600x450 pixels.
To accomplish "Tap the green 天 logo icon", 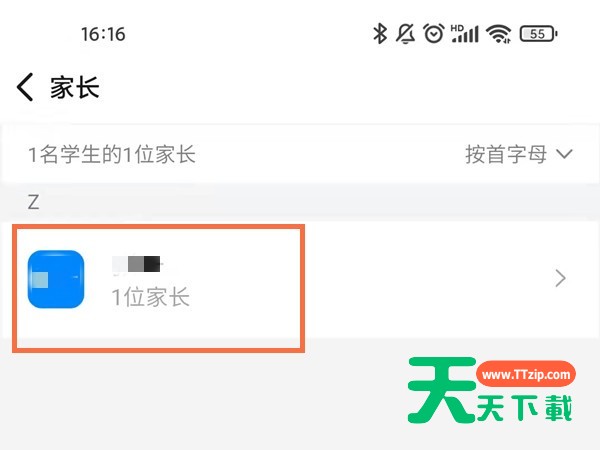I will [x=442, y=390].
